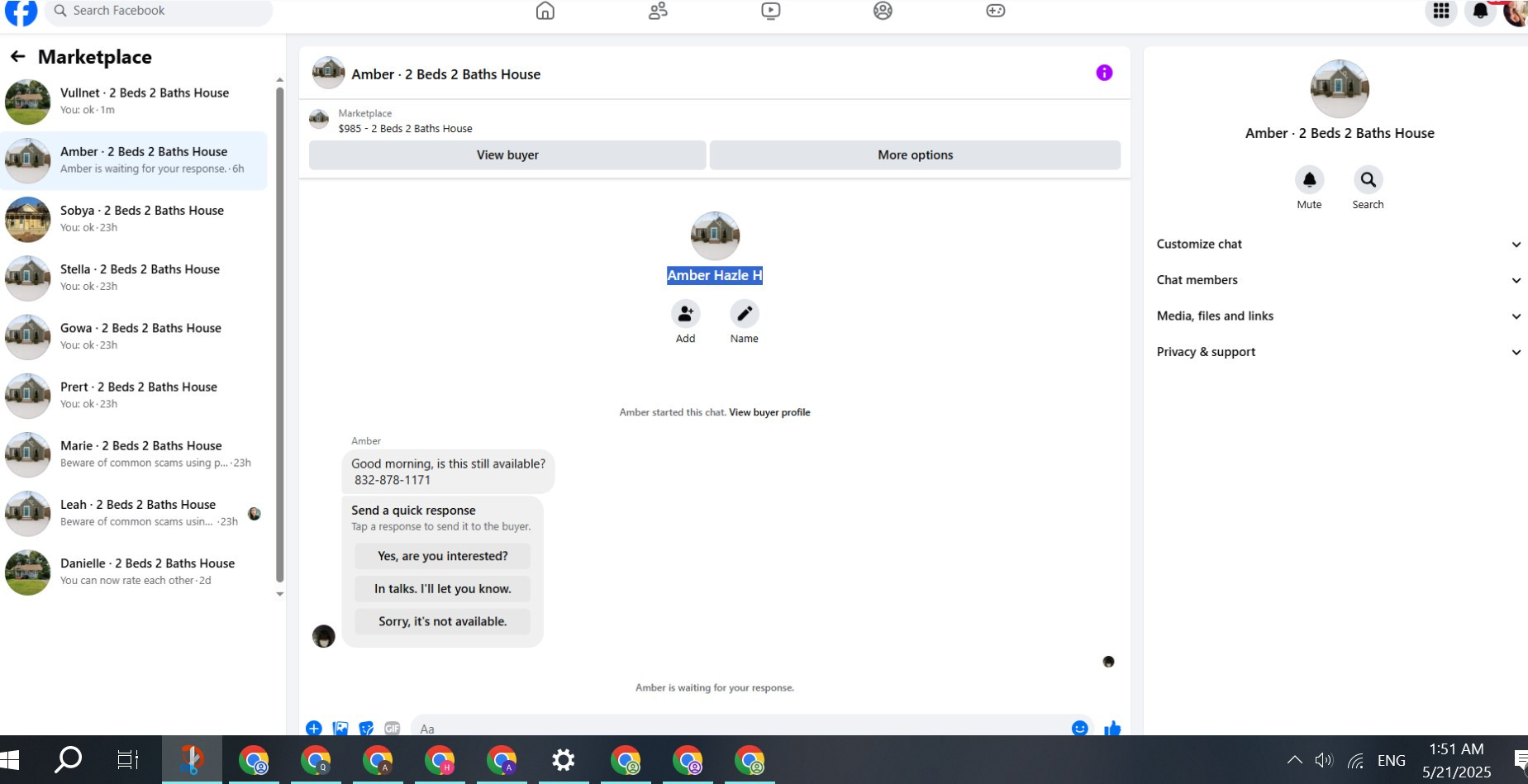Image resolution: width=1528 pixels, height=784 pixels.
Task: Click the conversation list scrollbar up arrow
Action: coord(279,80)
